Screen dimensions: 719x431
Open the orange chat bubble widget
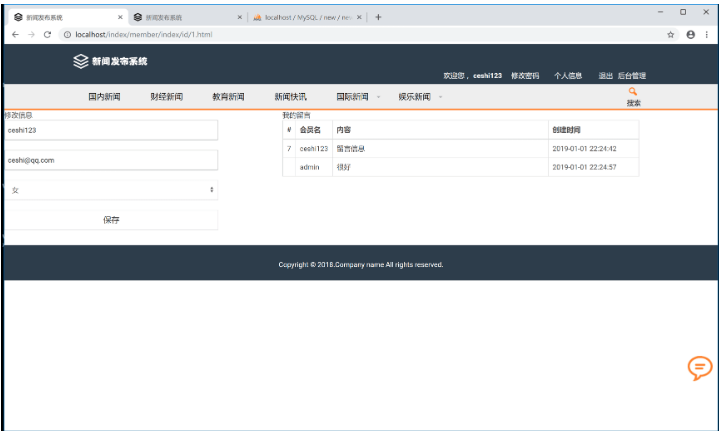[x=700, y=368]
